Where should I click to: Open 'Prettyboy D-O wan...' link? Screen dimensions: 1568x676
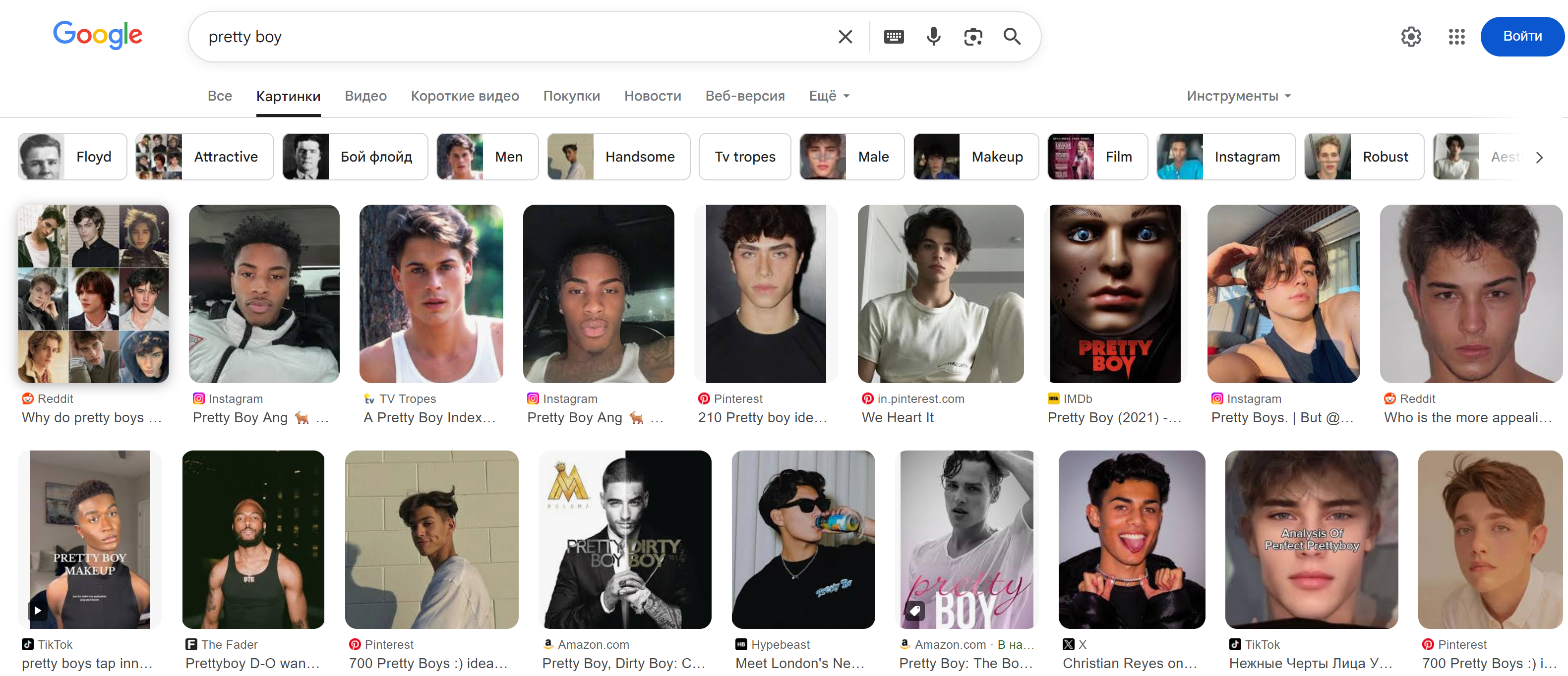coord(252,664)
